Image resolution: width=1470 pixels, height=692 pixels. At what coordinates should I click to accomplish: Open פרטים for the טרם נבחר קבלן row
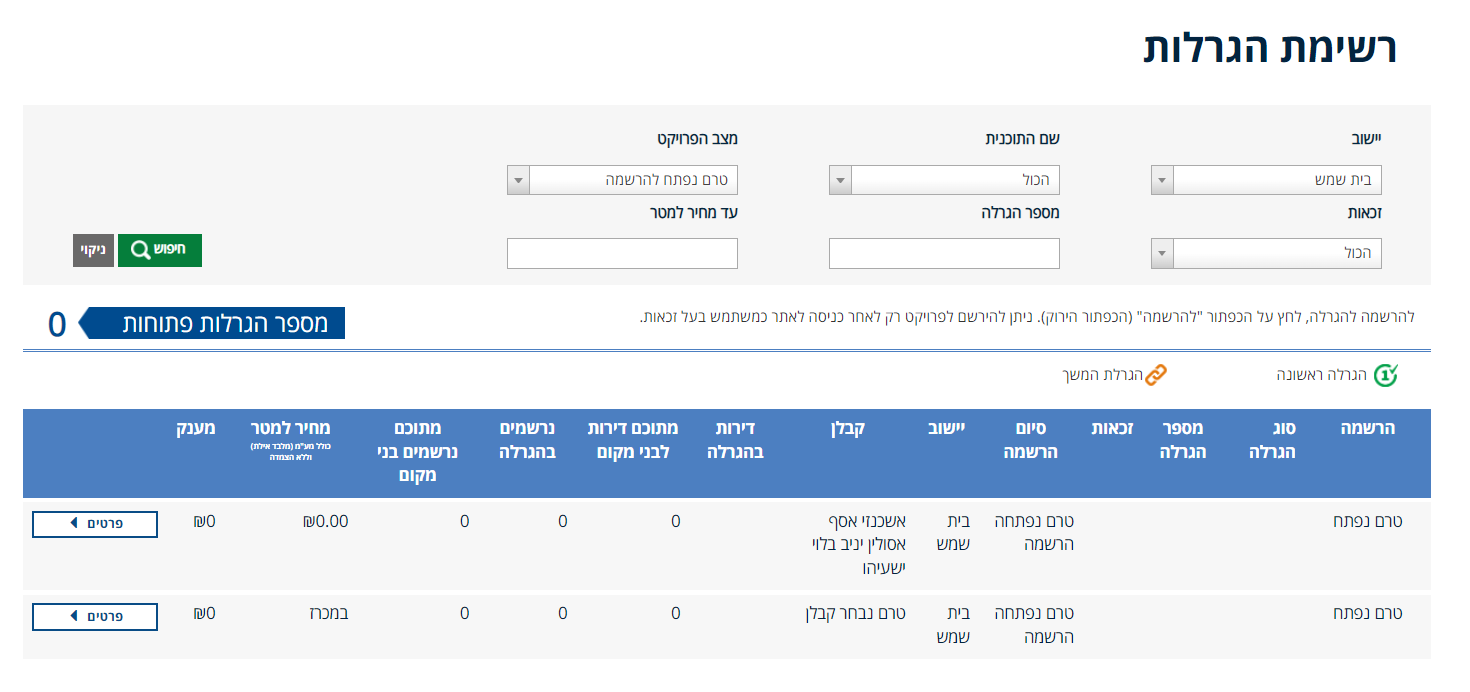(95, 616)
